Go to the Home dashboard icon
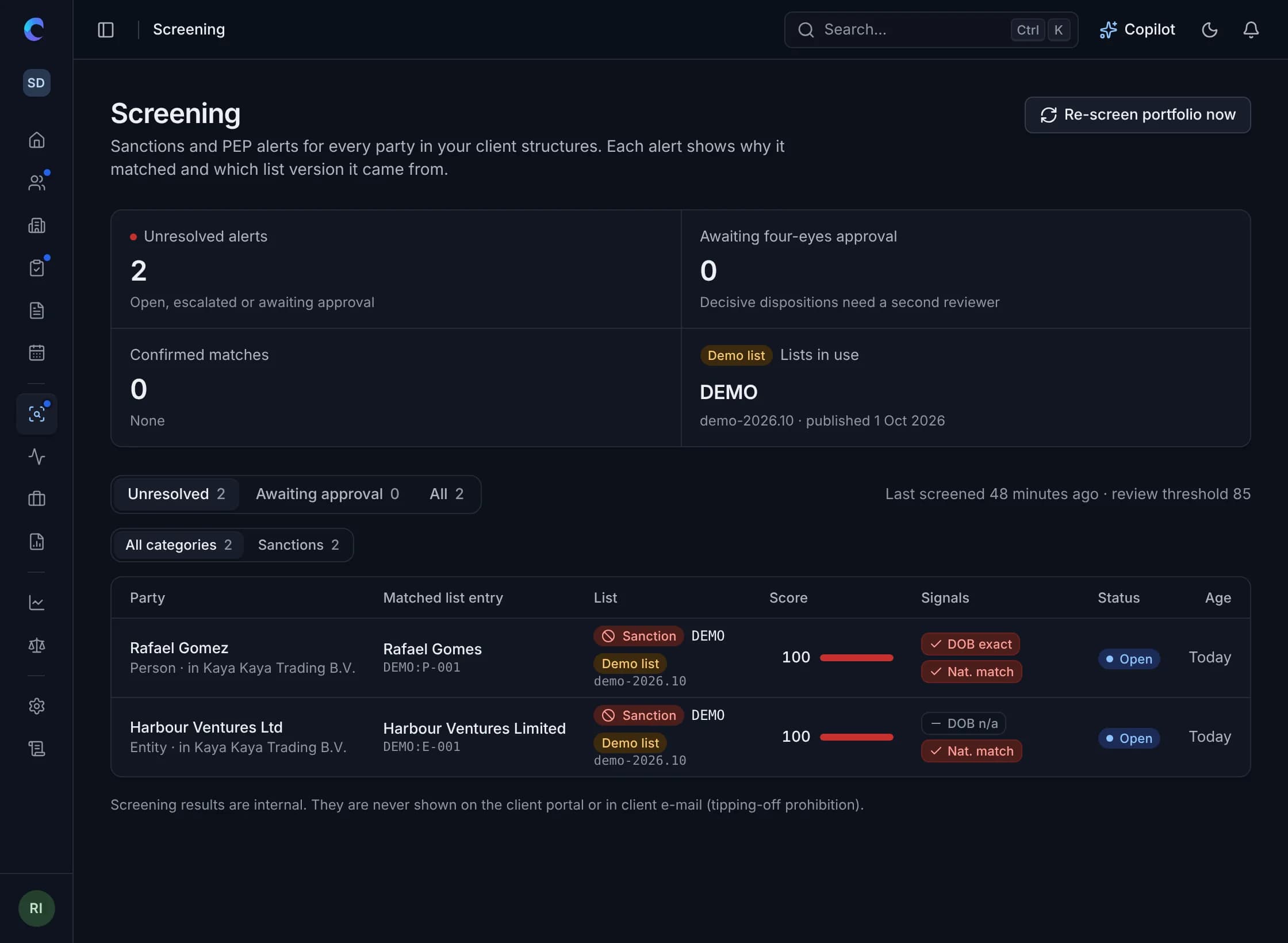Viewport: 1288px width, 943px height. point(37,140)
